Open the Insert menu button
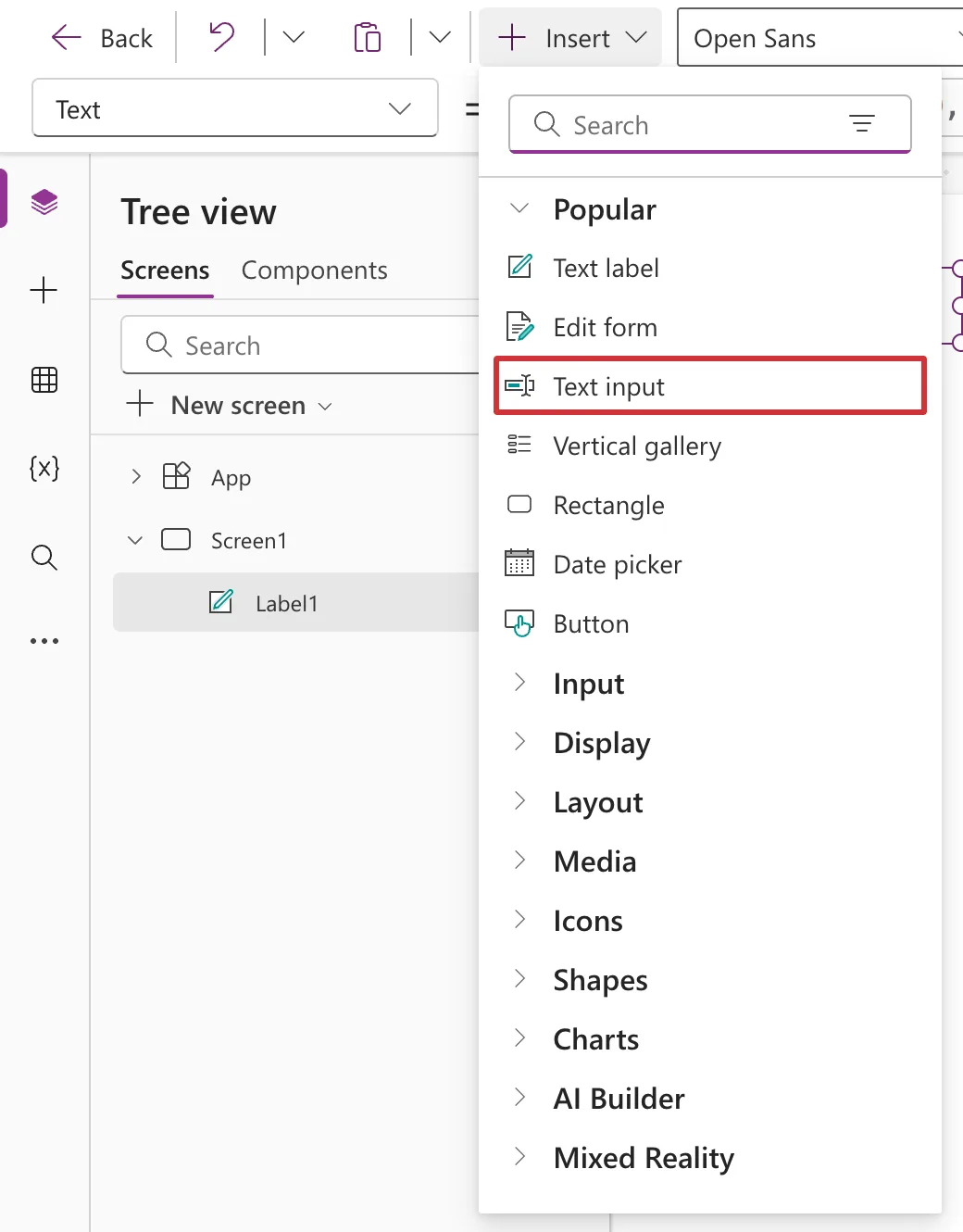Viewport: 963px width, 1232px height. coord(570,38)
